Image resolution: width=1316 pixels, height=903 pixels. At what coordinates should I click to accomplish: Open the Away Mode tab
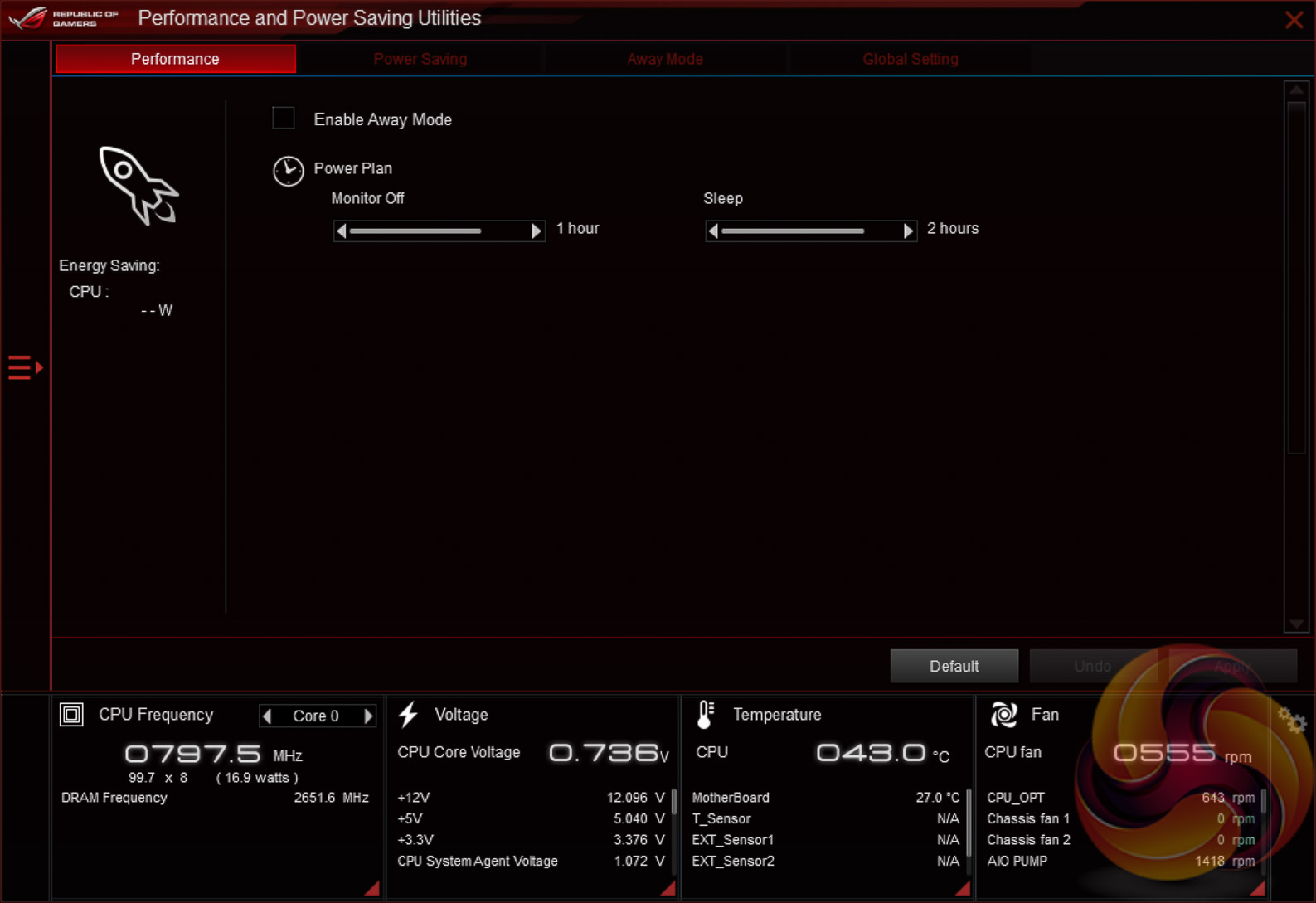click(x=665, y=59)
